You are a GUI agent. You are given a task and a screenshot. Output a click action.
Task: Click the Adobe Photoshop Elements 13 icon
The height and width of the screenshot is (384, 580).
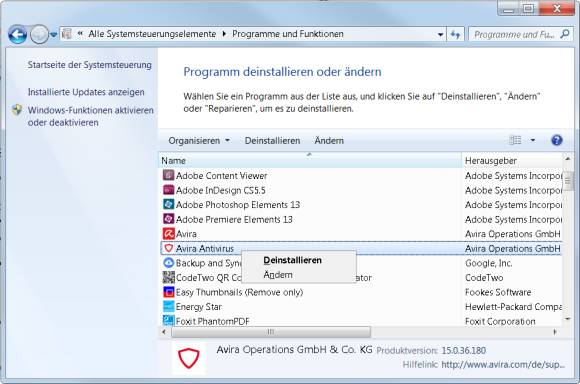point(168,204)
